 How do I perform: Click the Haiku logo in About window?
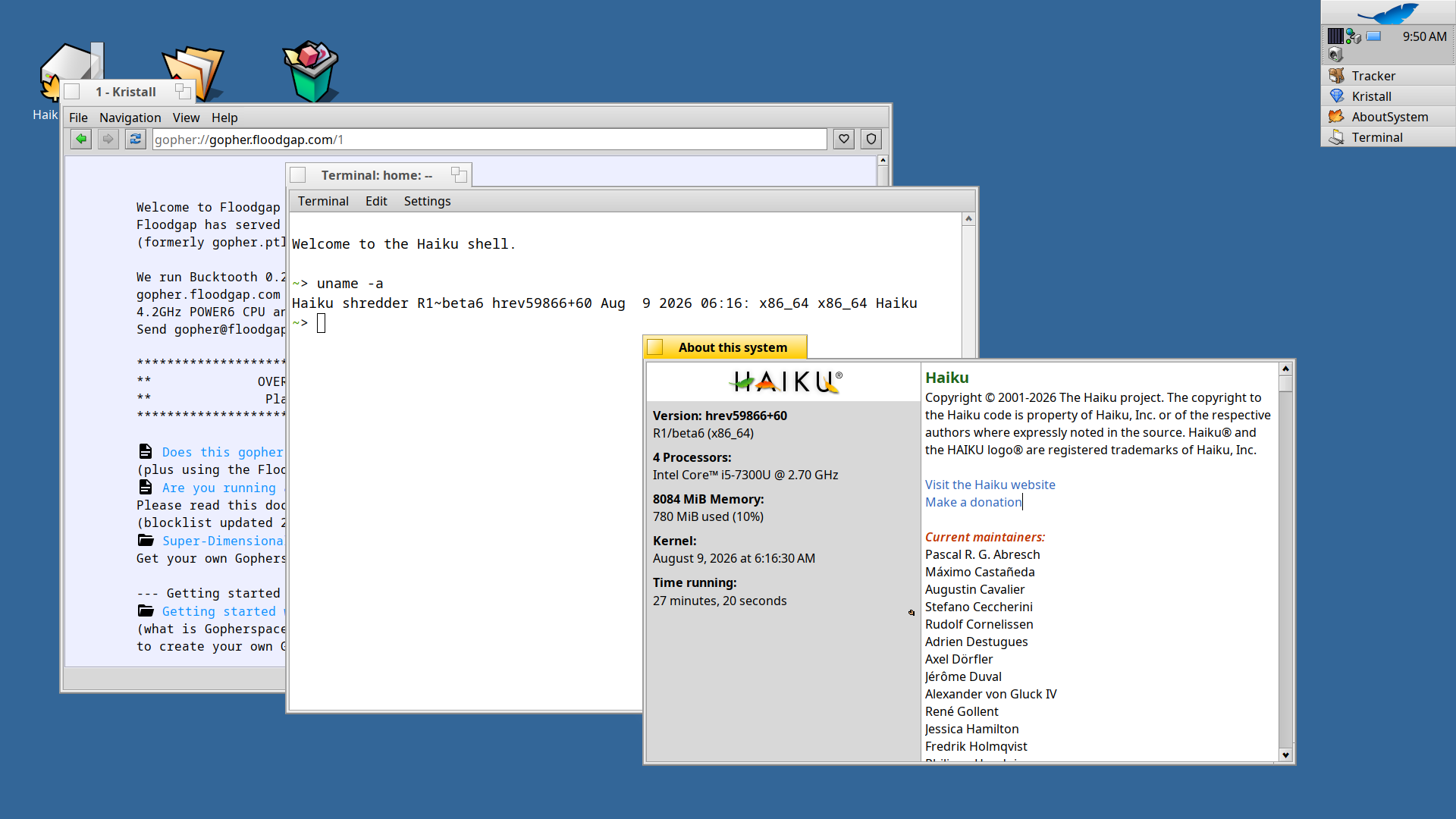pos(786,381)
